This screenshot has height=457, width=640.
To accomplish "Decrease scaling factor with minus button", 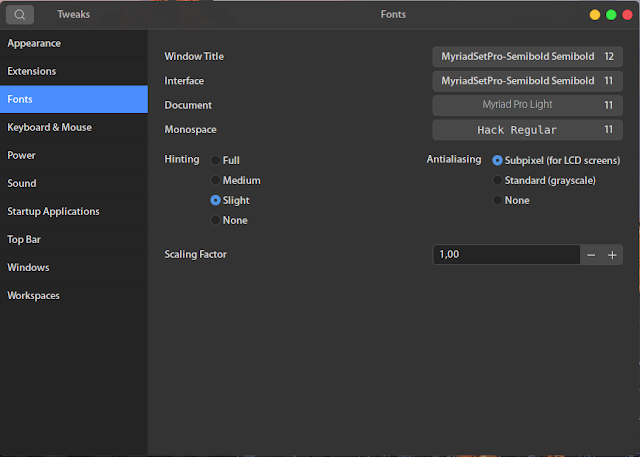I will coord(591,255).
